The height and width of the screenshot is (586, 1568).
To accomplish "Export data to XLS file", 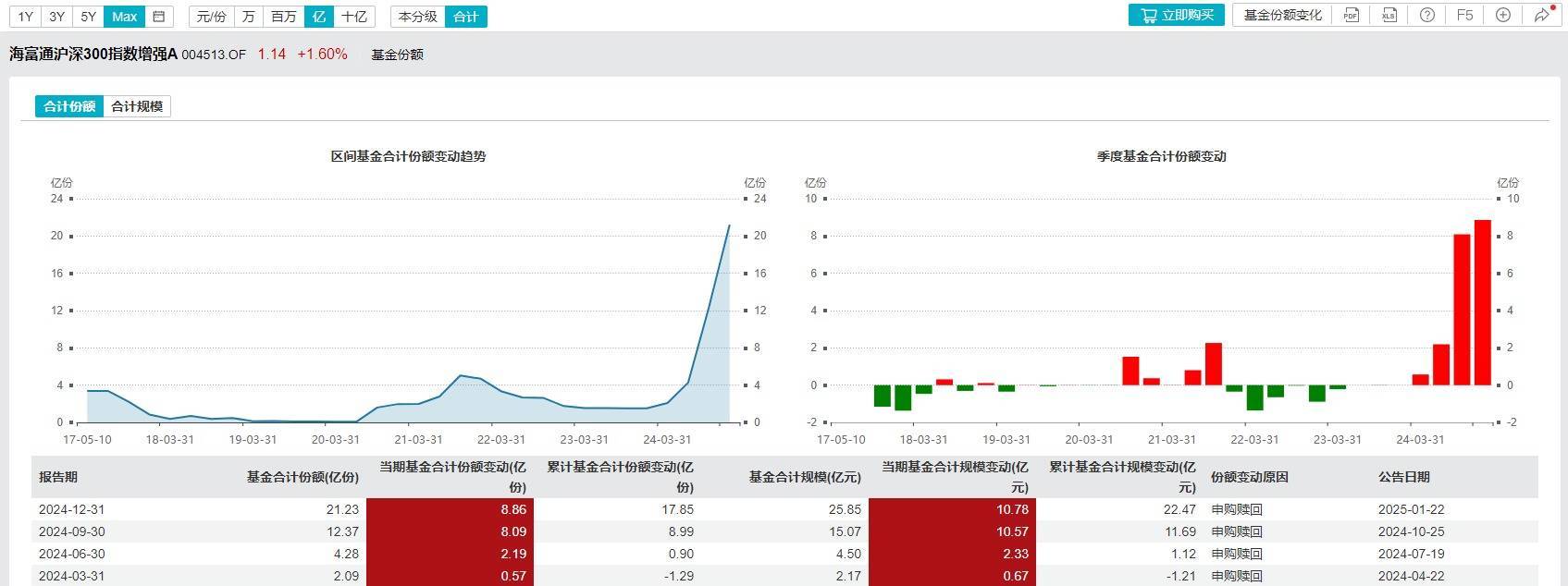I will [1389, 16].
